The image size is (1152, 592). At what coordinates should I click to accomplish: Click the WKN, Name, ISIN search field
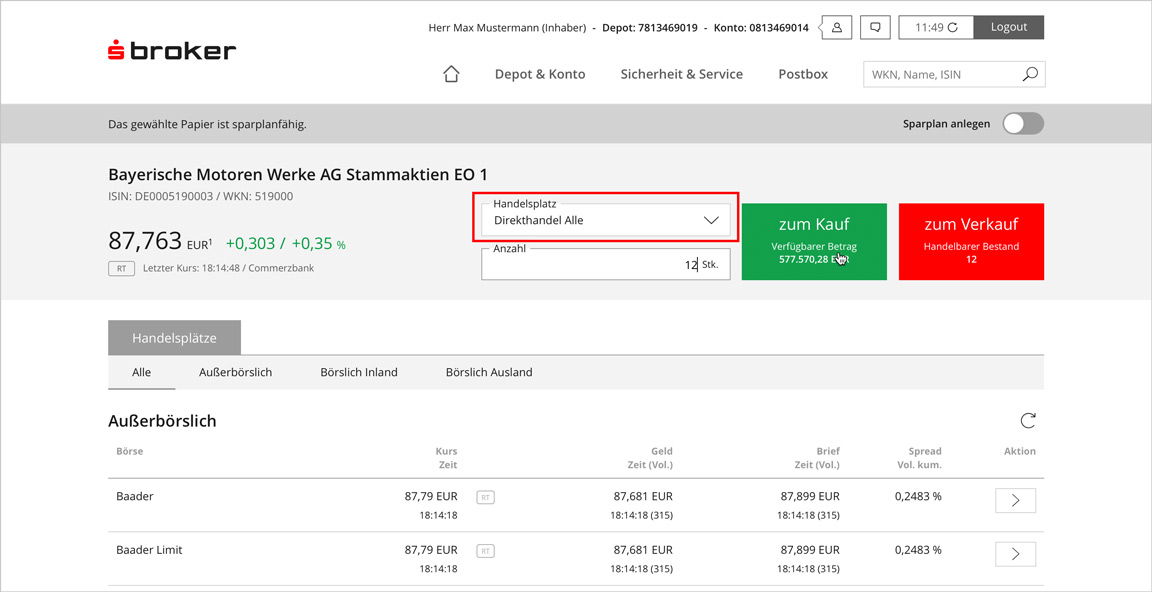pos(954,74)
